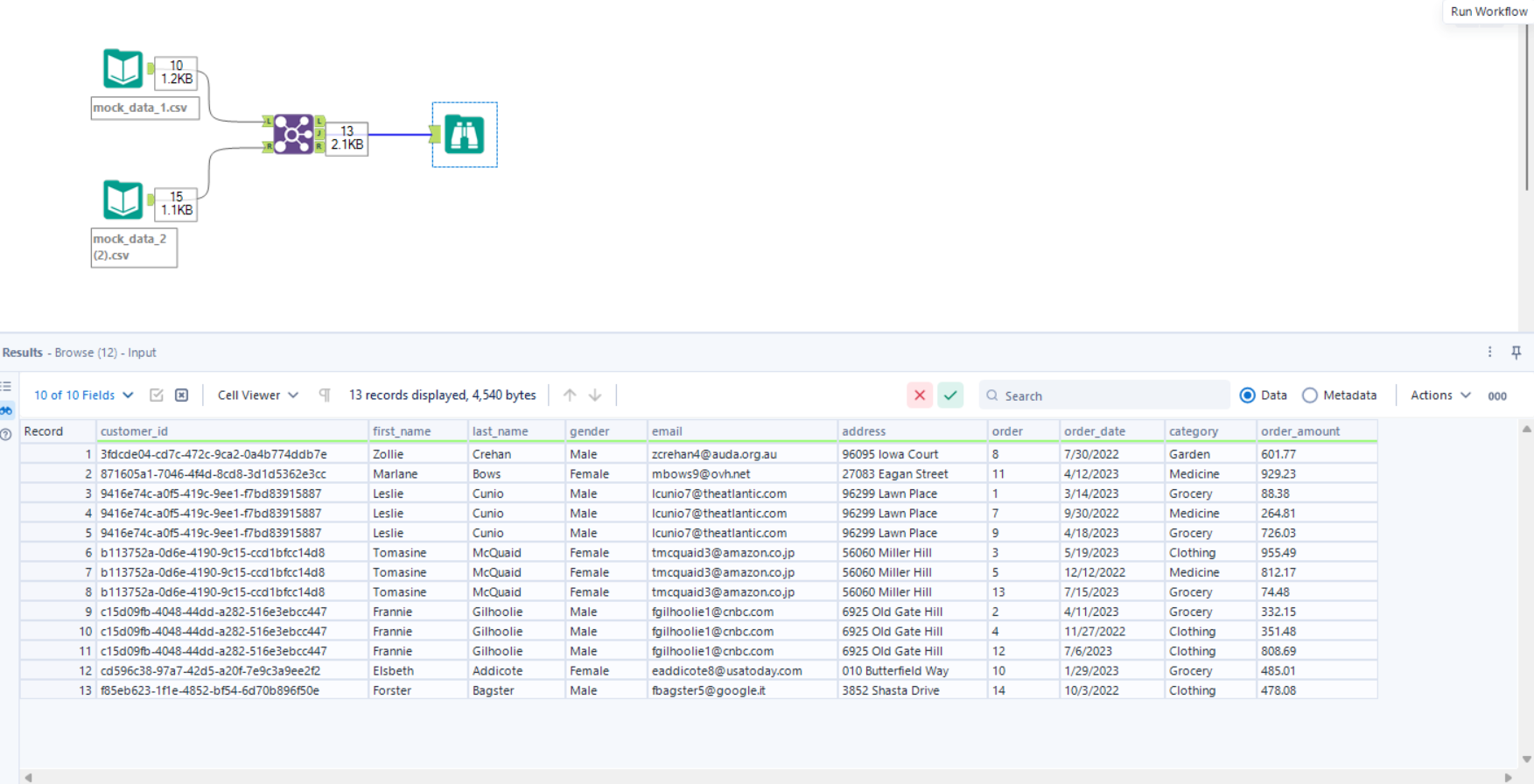Click the Run Workflow button

click(x=1488, y=11)
